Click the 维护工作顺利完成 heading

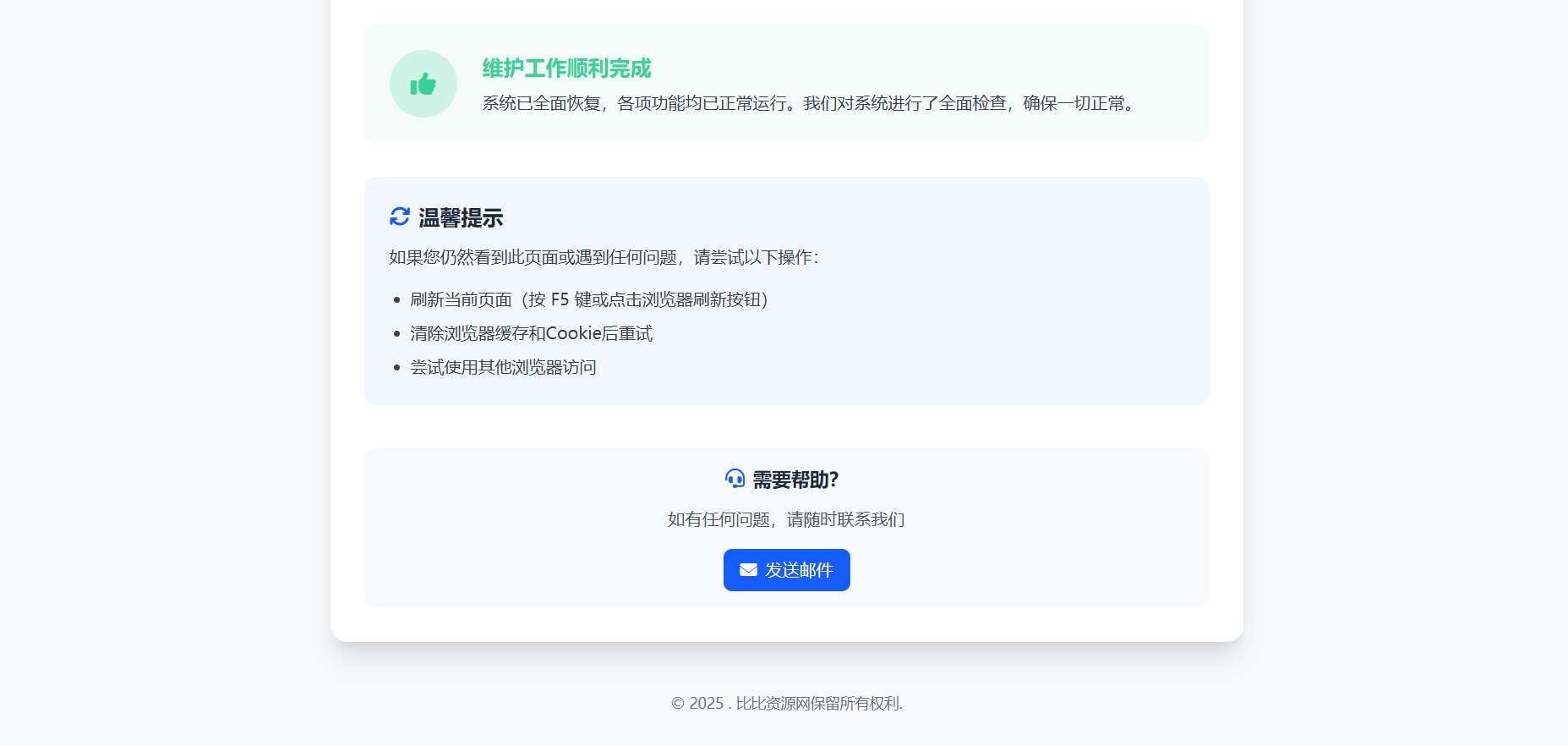click(566, 69)
